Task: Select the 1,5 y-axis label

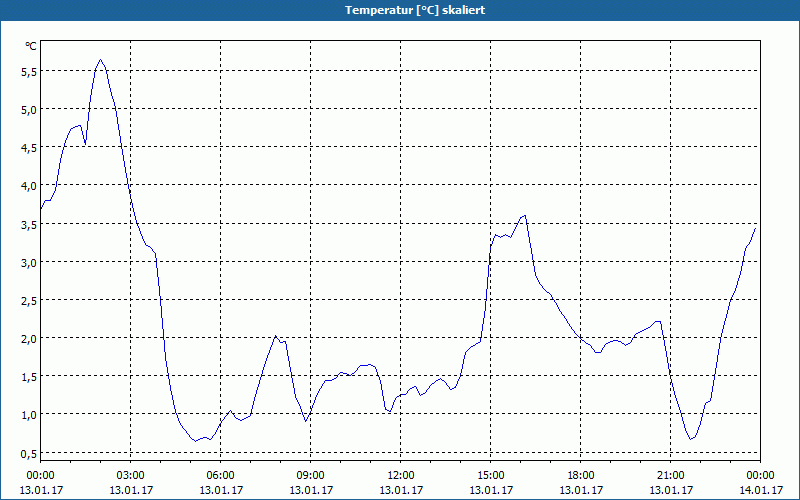Action: tap(29, 377)
